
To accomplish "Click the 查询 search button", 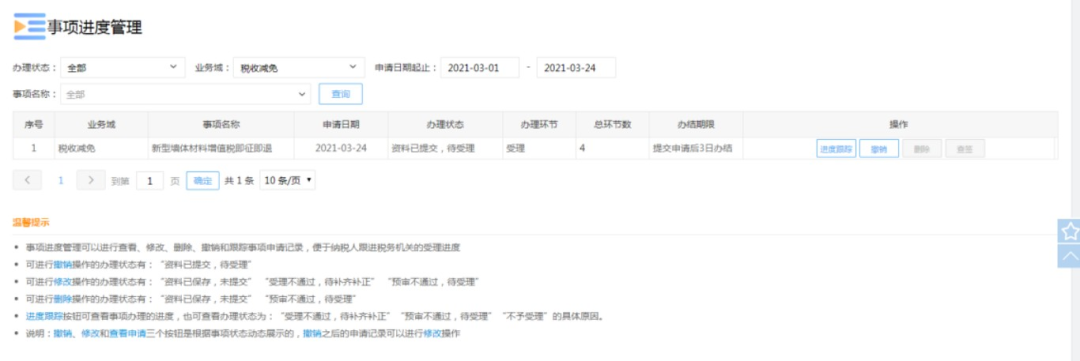I will [340, 94].
